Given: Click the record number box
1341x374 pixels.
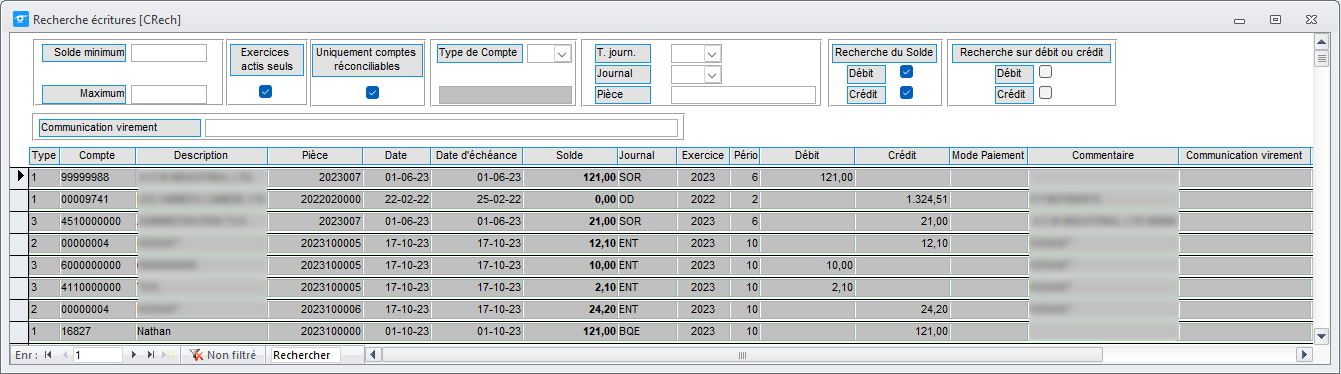Looking at the screenshot, I should 98,355.
